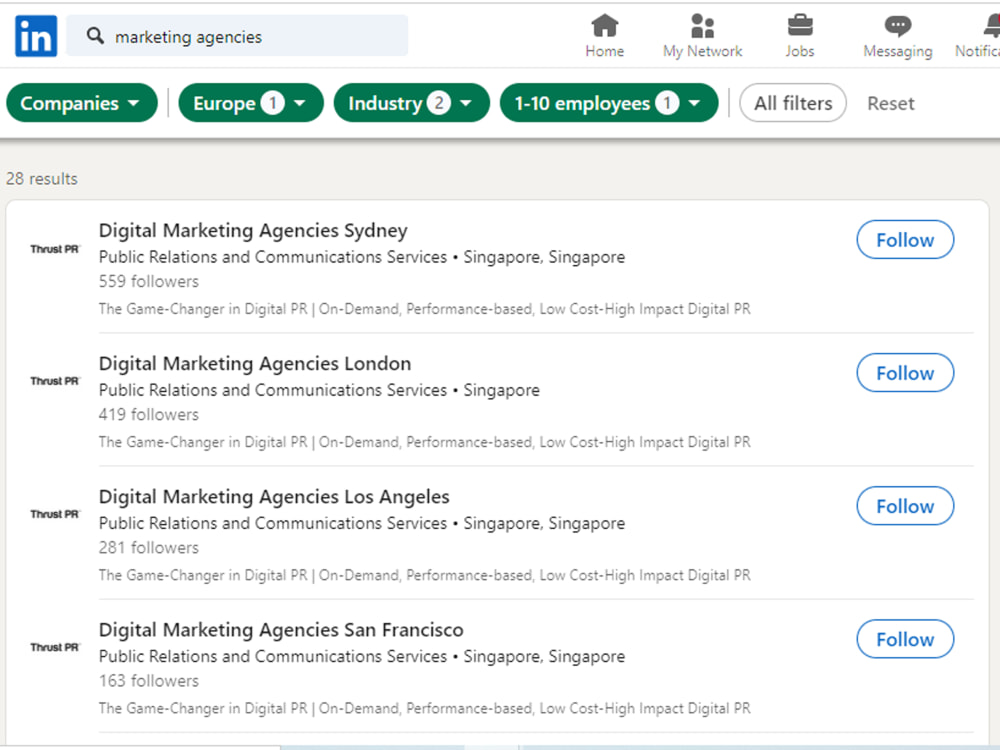Expand the Industry filter dropdown

click(x=411, y=103)
